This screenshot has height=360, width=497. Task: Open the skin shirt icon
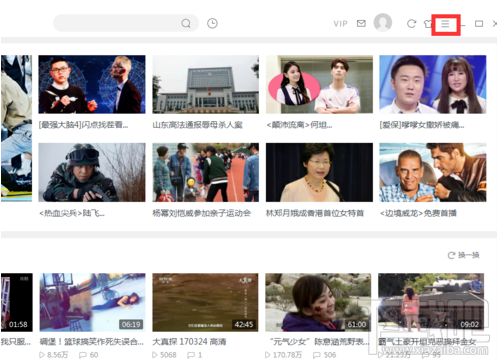[x=428, y=24]
